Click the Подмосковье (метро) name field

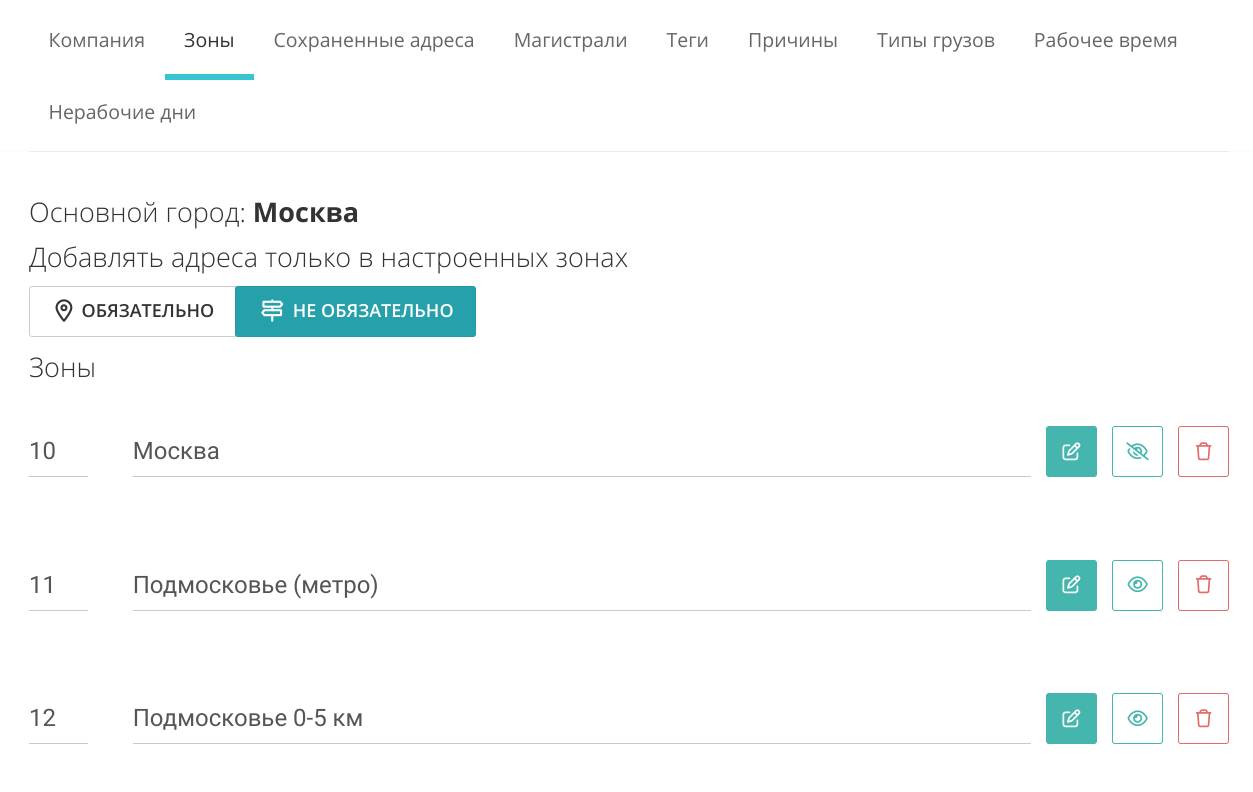click(582, 585)
